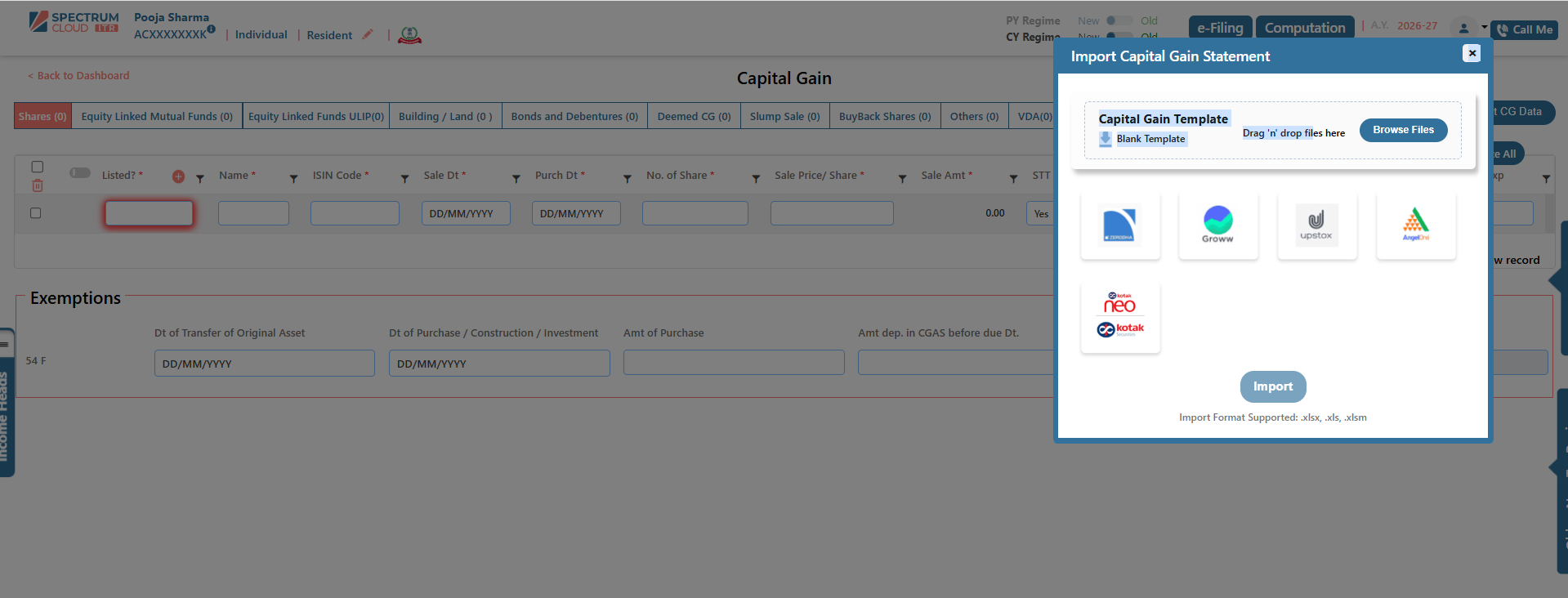The height and width of the screenshot is (598, 1568).
Task: Pick the Upstox broker icon
Action: [1316, 226]
